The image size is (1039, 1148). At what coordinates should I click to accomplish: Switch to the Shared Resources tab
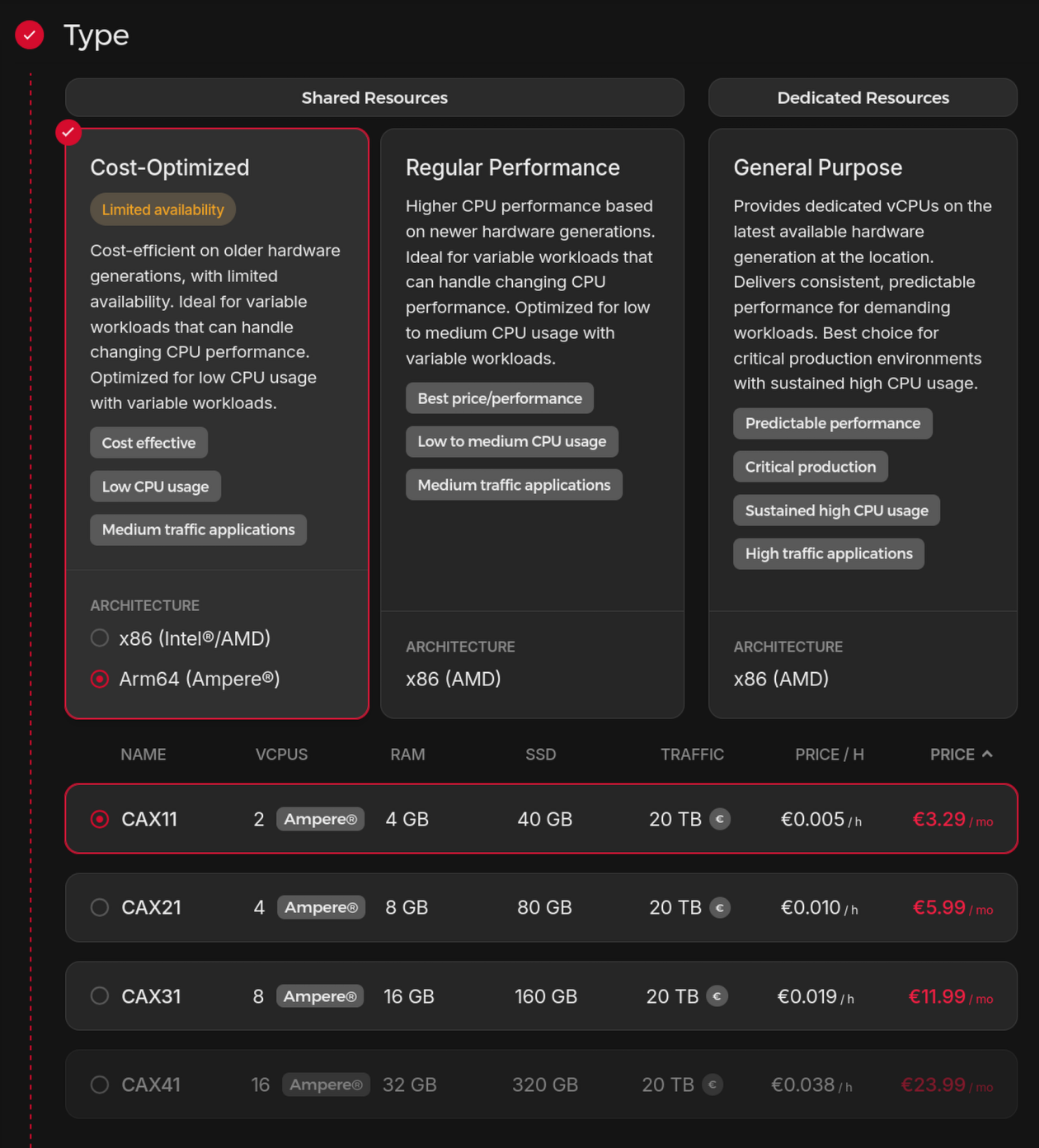(x=374, y=97)
